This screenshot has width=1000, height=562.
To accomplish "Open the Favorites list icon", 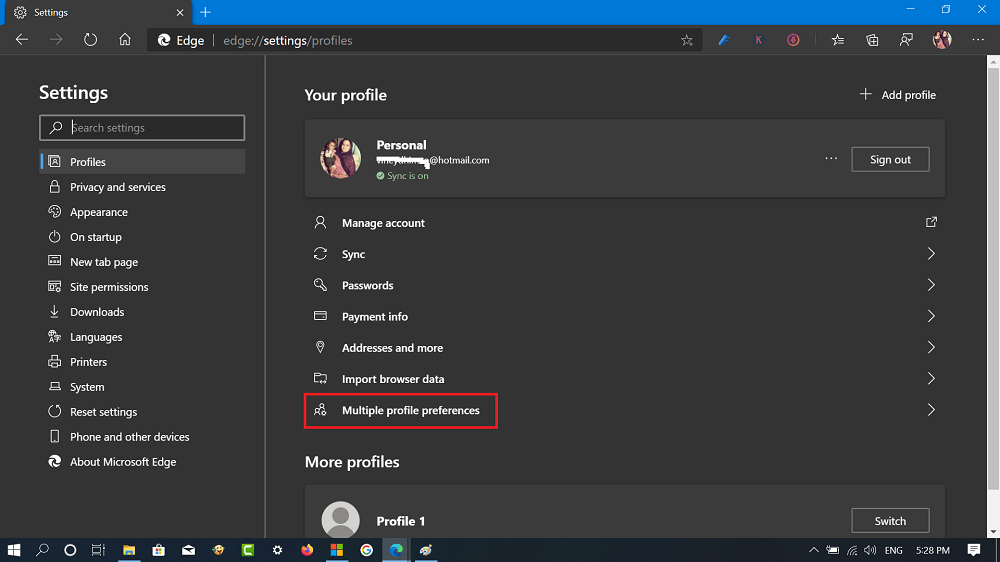I will click(837, 40).
